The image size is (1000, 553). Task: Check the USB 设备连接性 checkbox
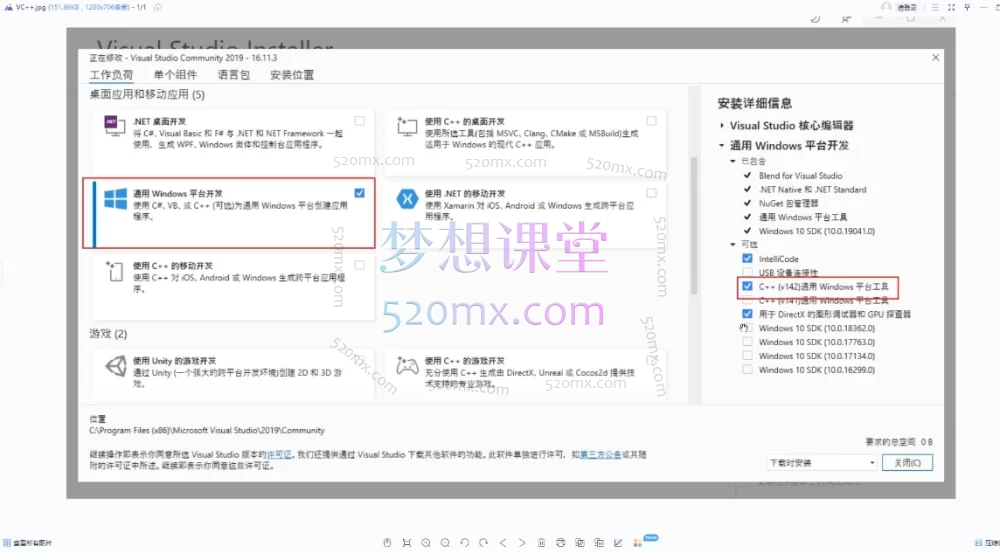coord(747,272)
